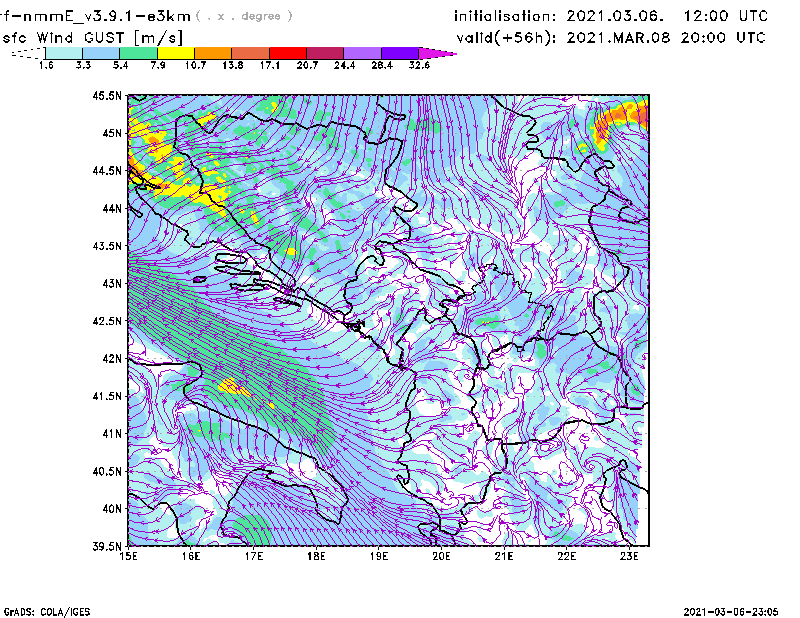Click the salmon legend swatch
This screenshot has height=618, width=800.
251,53
